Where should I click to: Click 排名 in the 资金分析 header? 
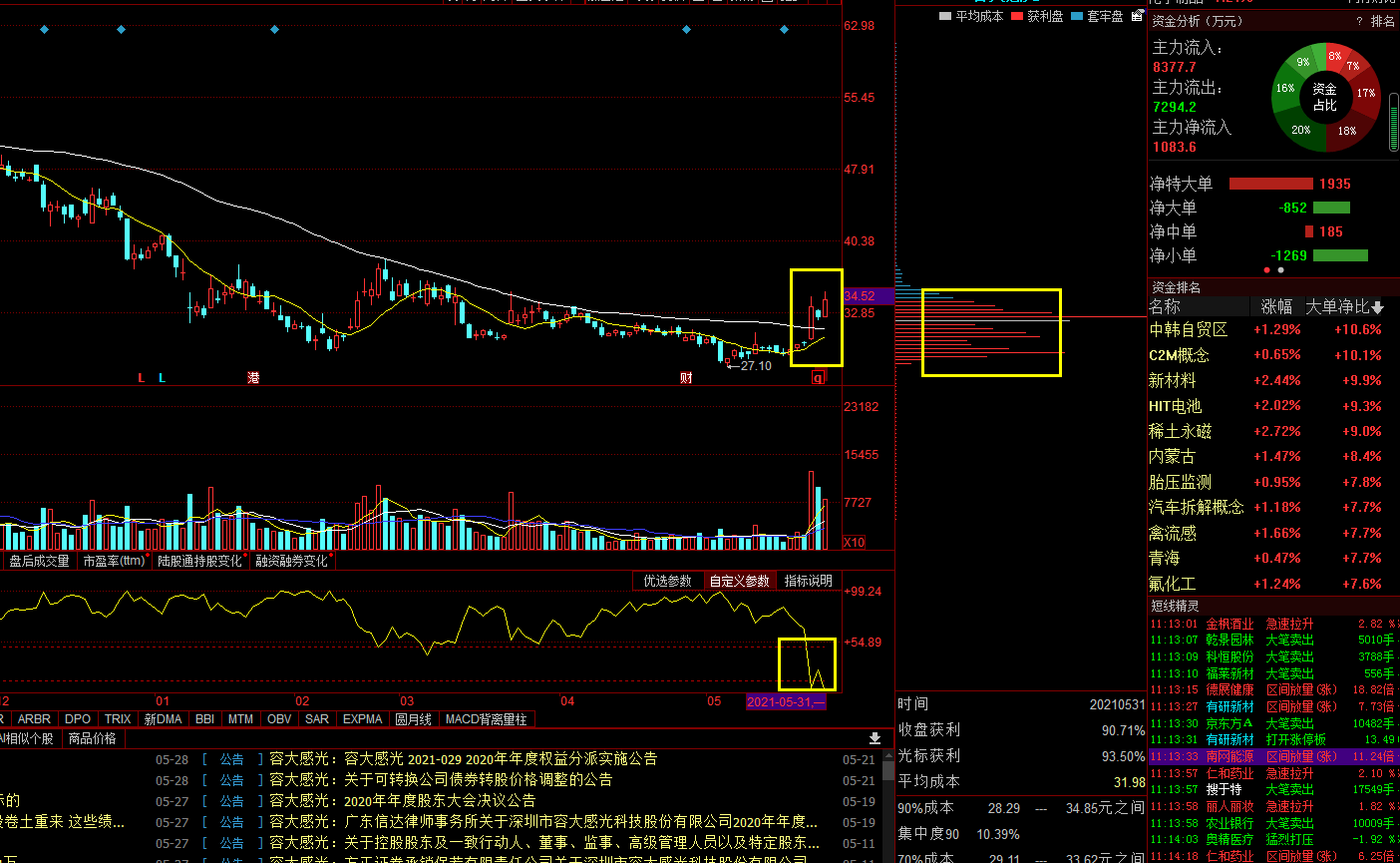(1382, 21)
